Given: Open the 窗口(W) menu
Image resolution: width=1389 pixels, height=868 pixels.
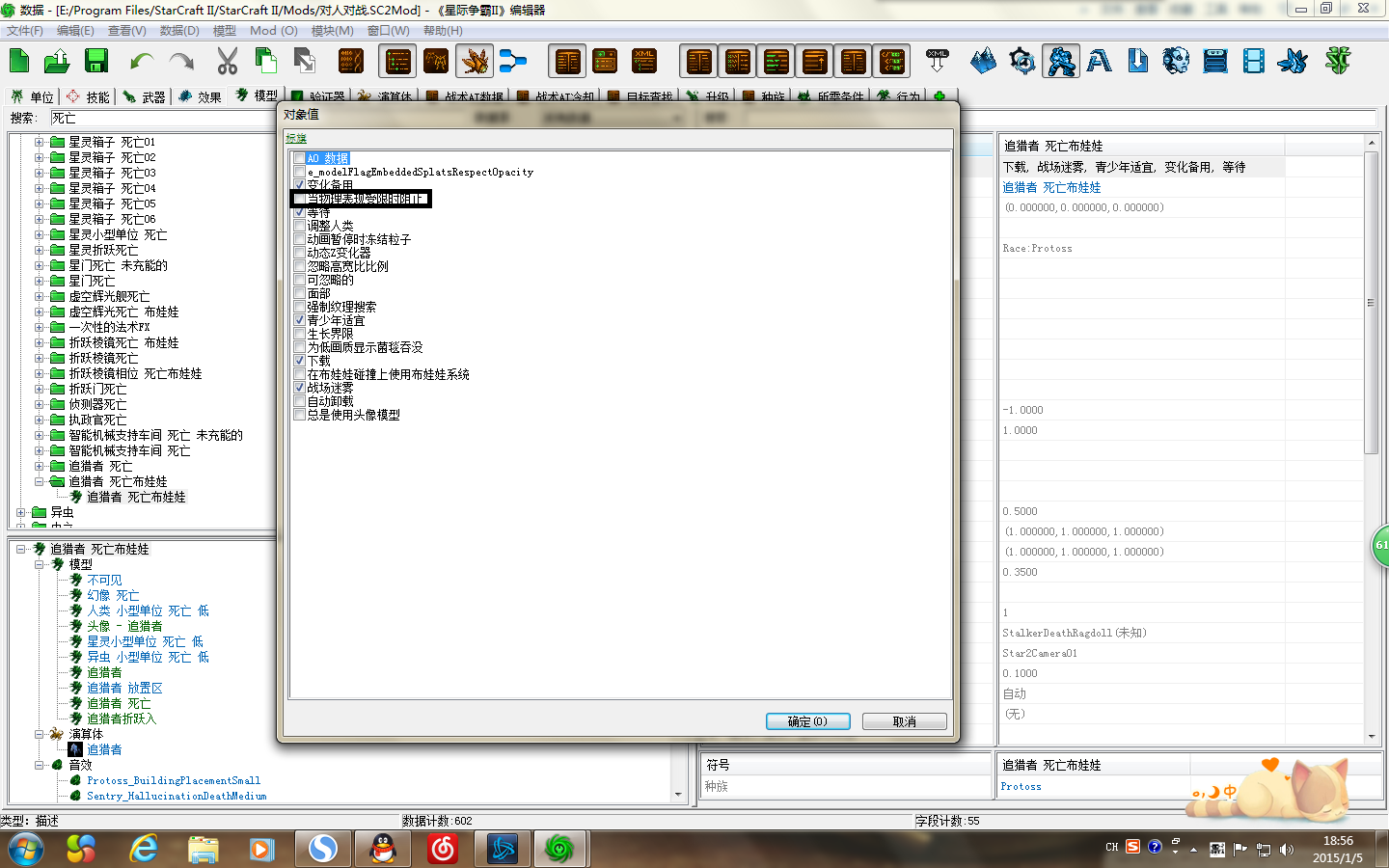Looking at the screenshot, I should coord(388,31).
